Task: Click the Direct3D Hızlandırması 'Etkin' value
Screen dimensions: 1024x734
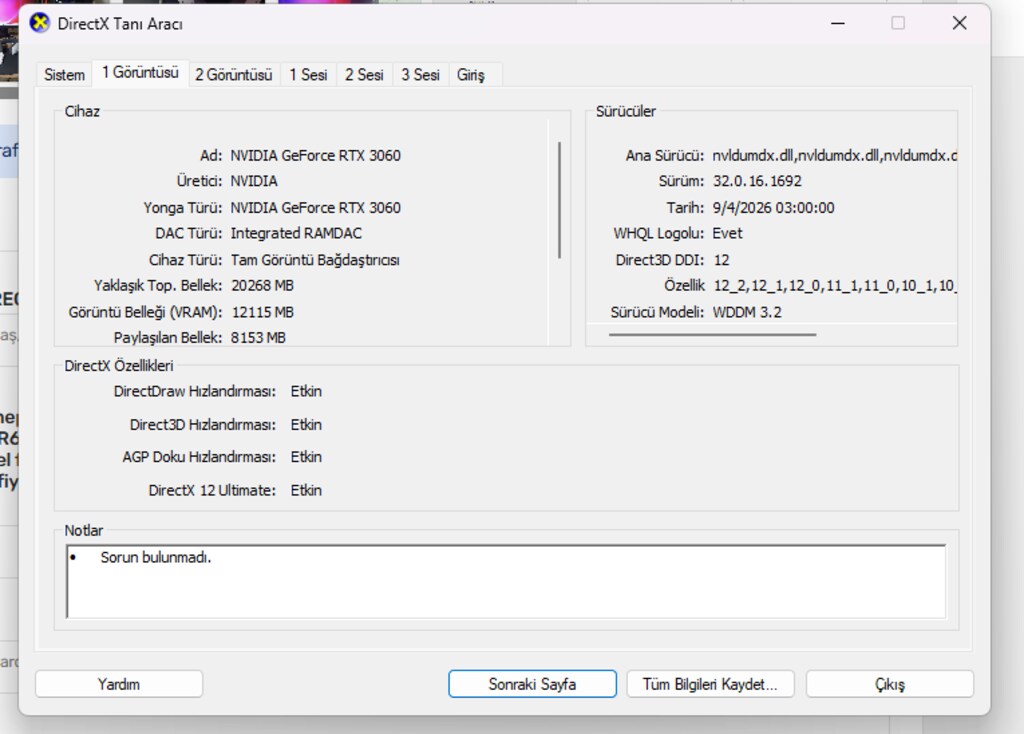Action: tap(306, 424)
